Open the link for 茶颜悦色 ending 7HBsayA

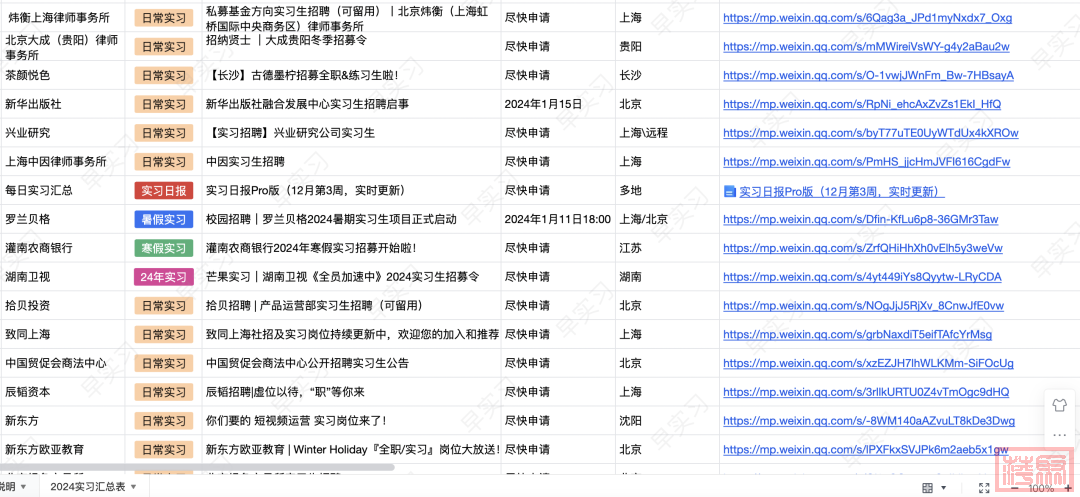pos(868,75)
